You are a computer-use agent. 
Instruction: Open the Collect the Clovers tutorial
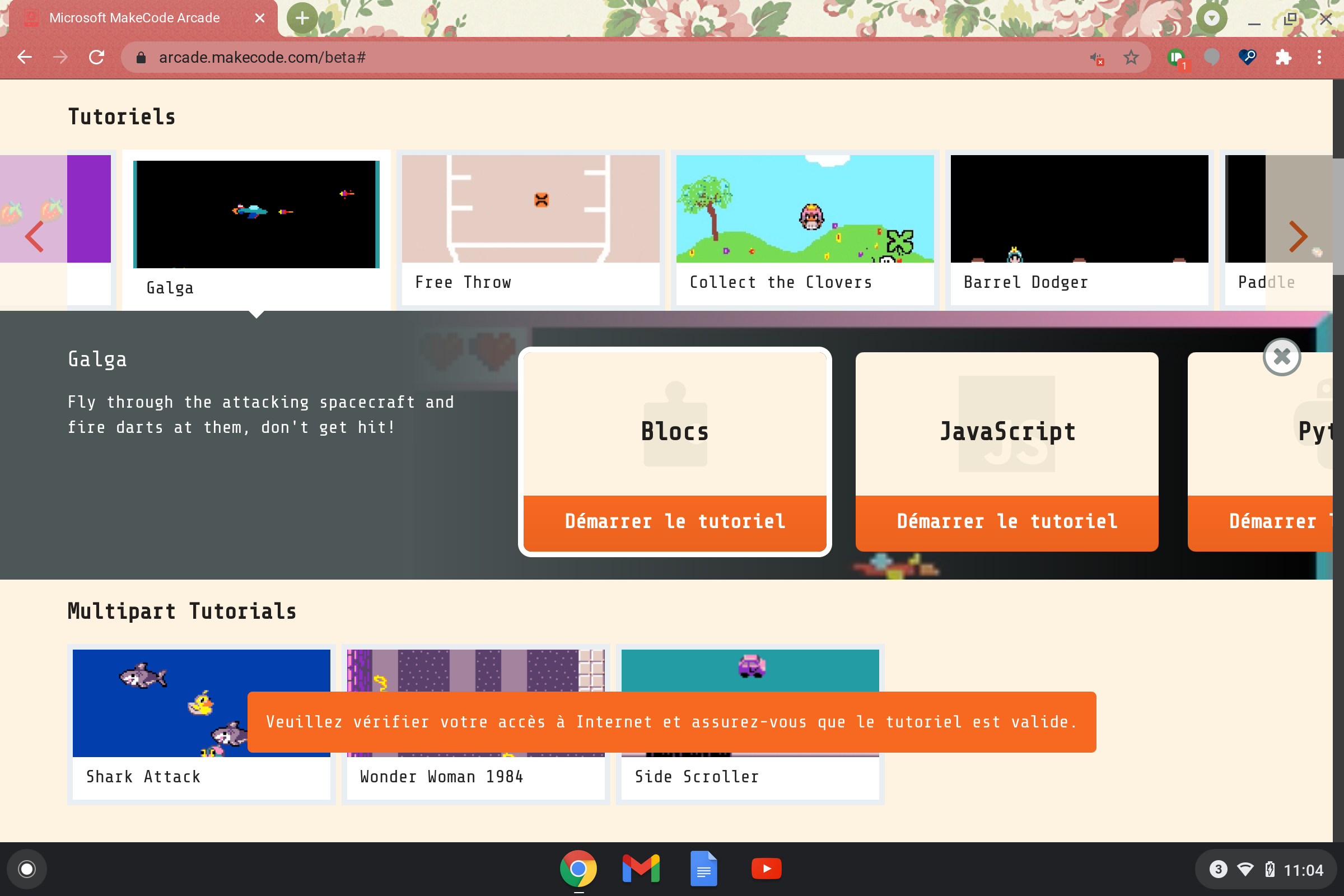point(805,230)
